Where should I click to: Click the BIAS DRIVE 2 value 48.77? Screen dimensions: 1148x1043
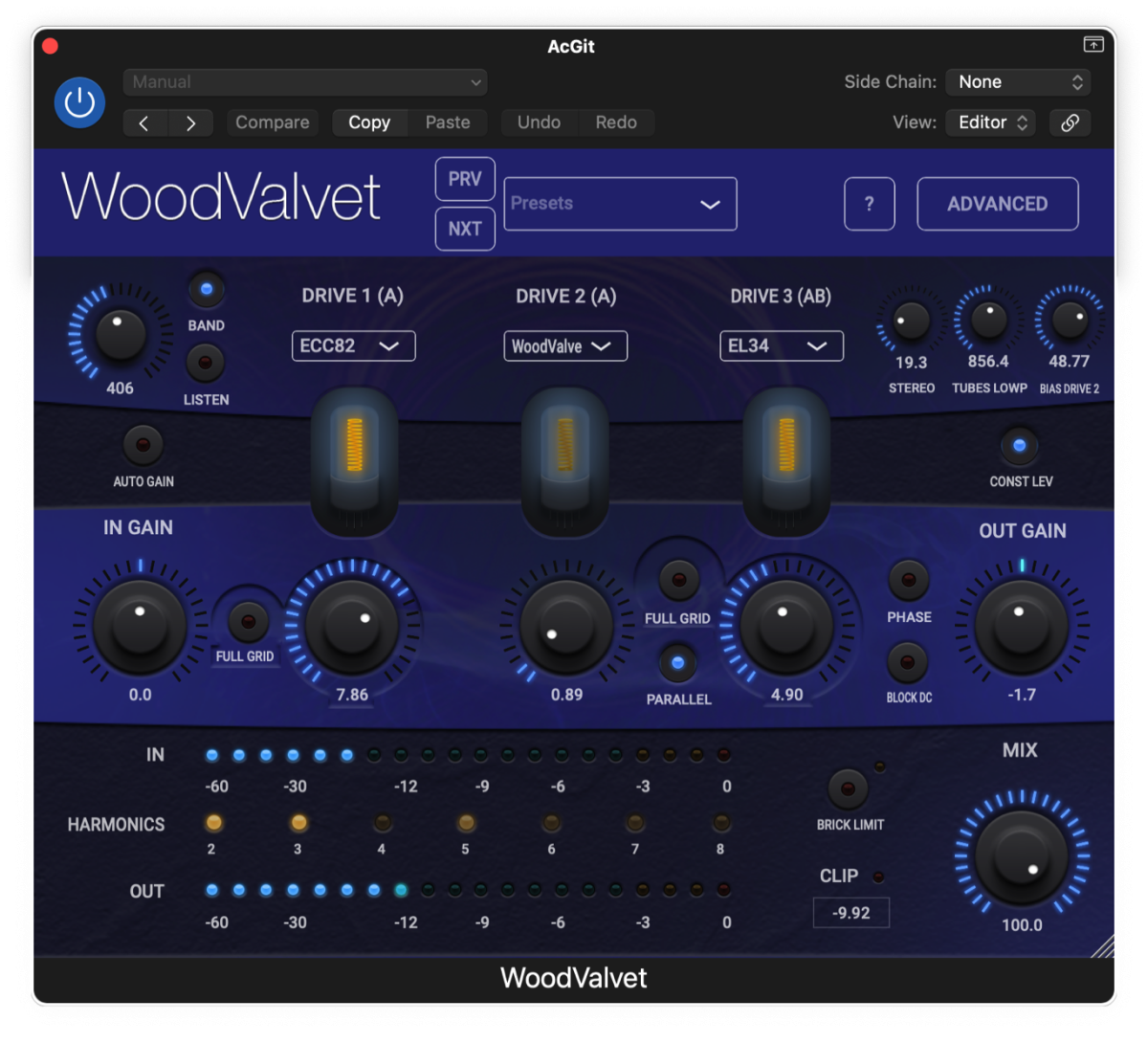(1069, 362)
